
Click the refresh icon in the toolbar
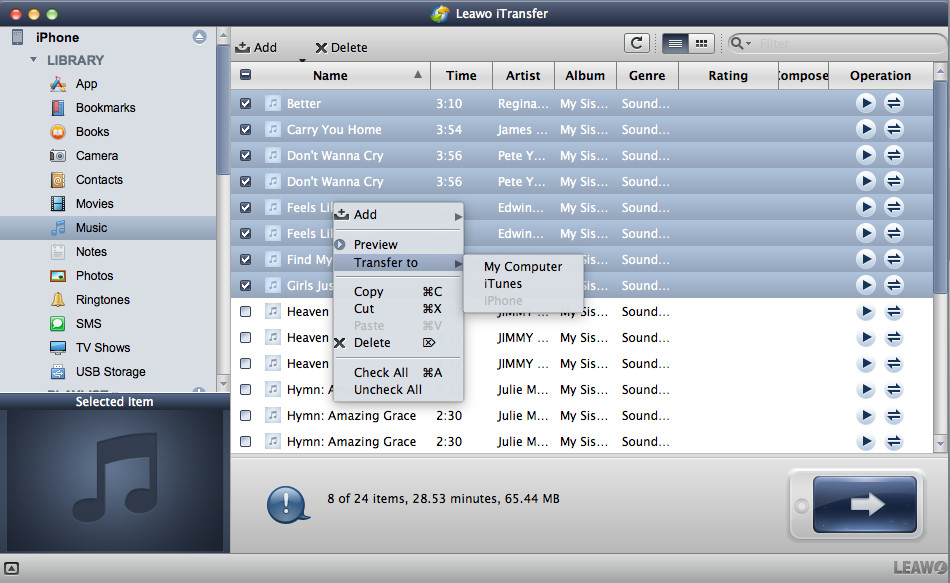point(636,43)
